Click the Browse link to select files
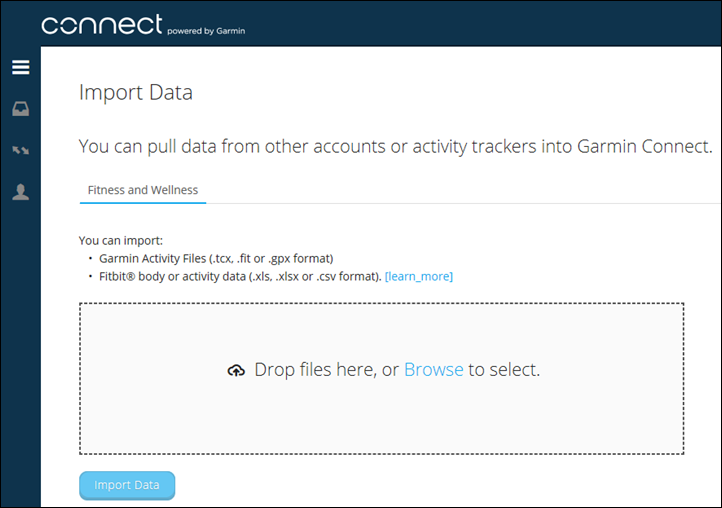The height and width of the screenshot is (508, 722). point(433,369)
